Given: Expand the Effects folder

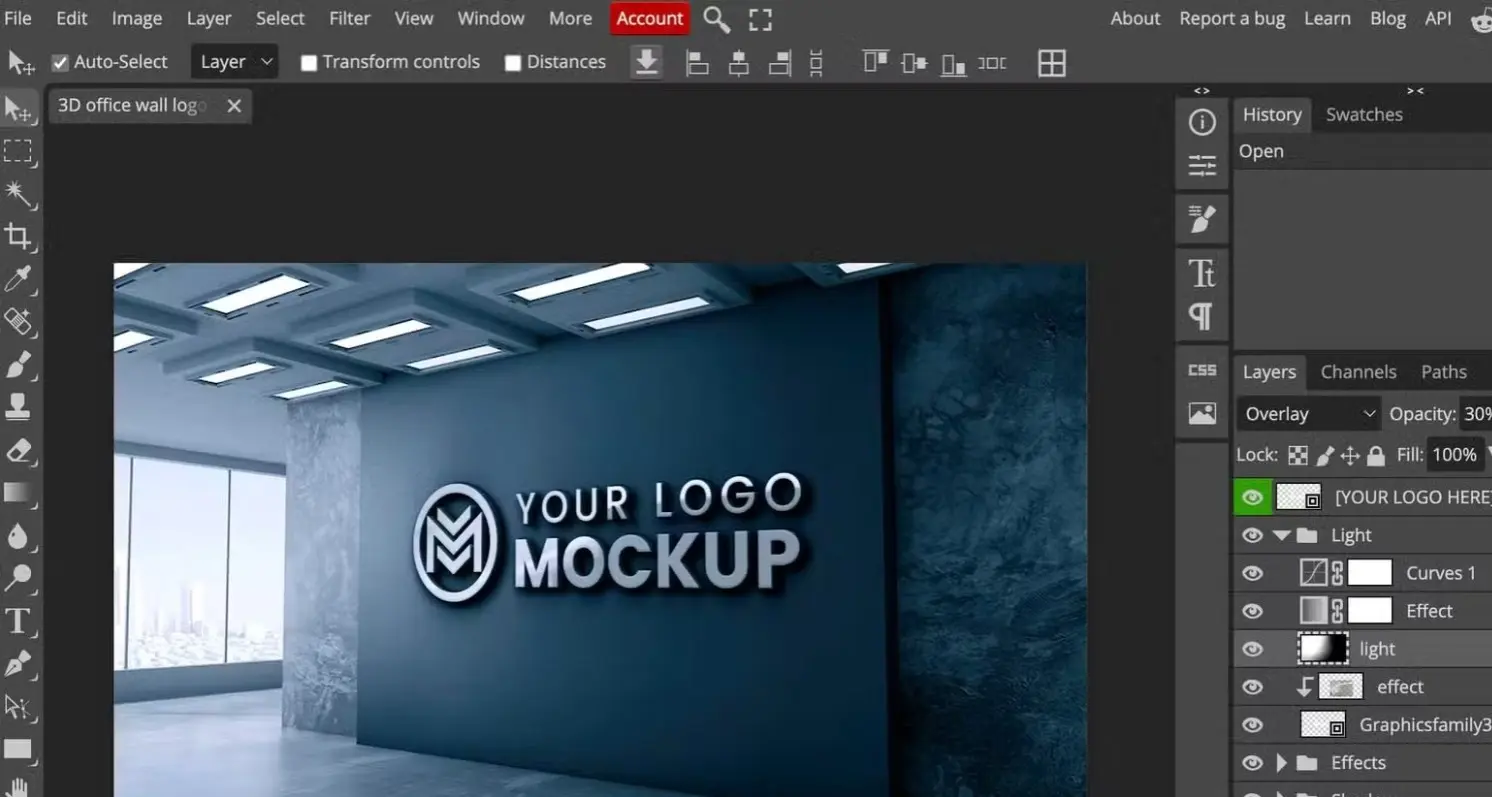Looking at the screenshot, I should [x=1281, y=763].
